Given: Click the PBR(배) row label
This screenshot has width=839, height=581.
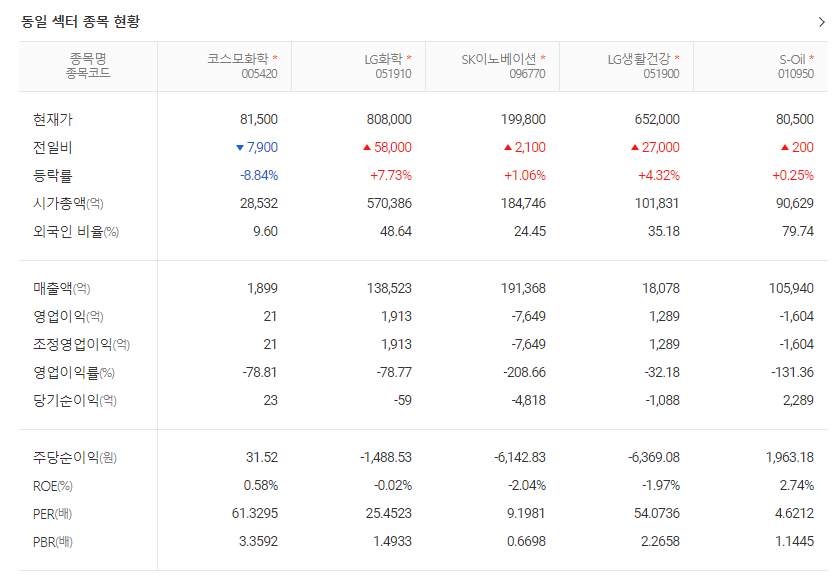Looking at the screenshot, I should point(52,542).
